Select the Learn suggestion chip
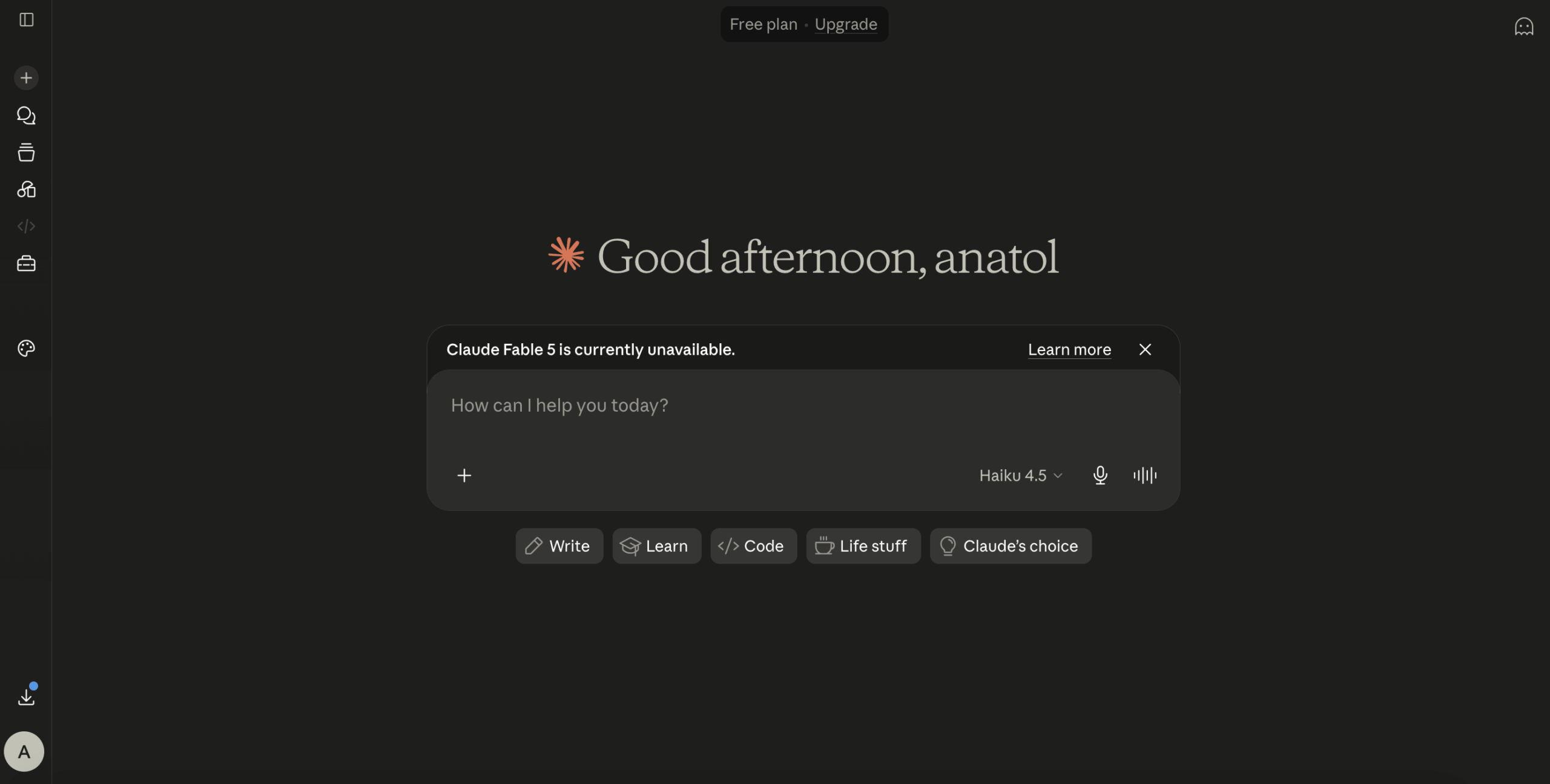The height and width of the screenshot is (784, 1550). pyautogui.click(x=656, y=546)
